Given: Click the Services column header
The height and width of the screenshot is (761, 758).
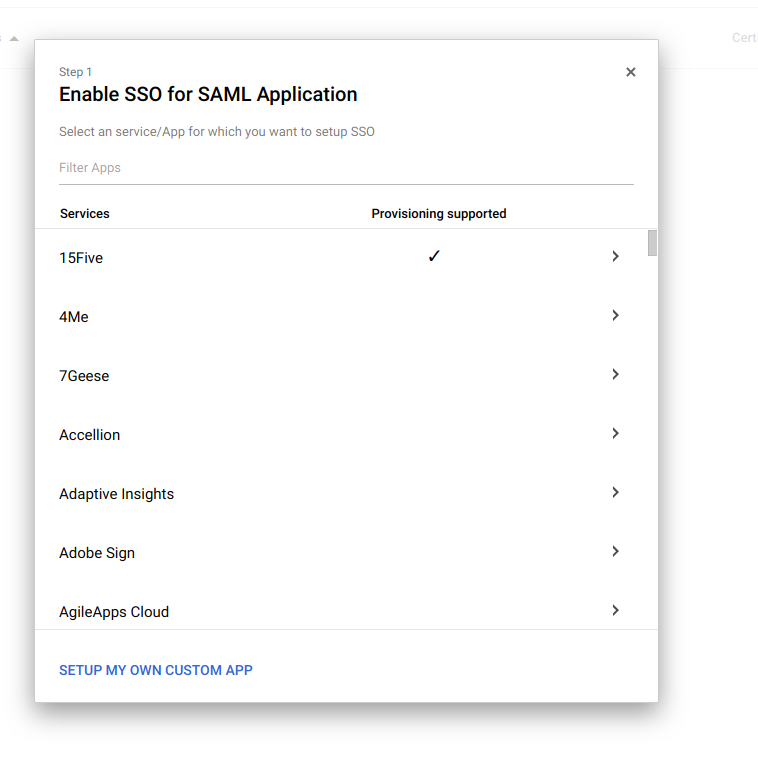Looking at the screenshot, I should [x=85, y=214].
